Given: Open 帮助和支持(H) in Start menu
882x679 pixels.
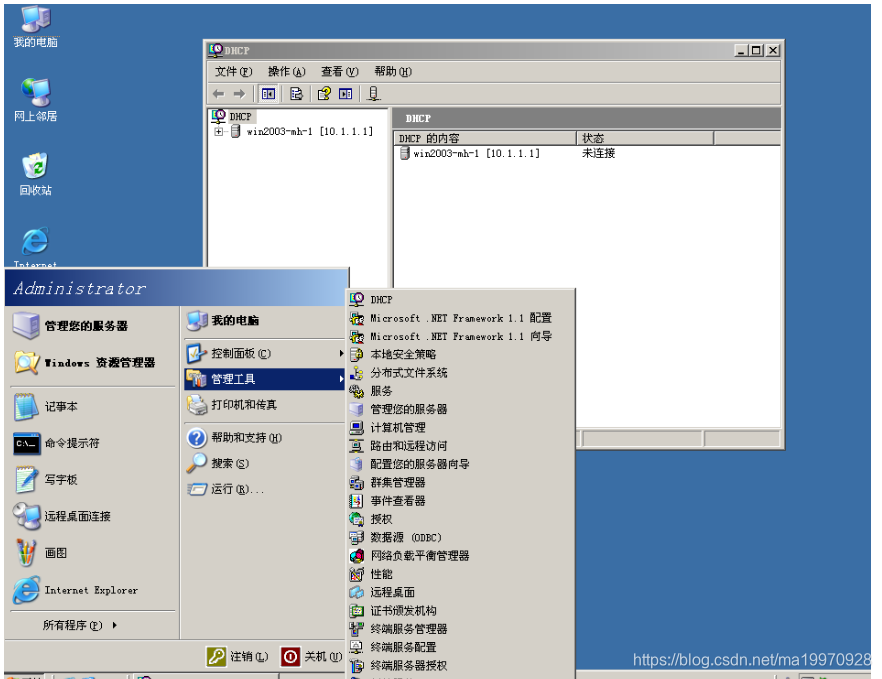Looking at the screenshot, I should click(264, 438).
